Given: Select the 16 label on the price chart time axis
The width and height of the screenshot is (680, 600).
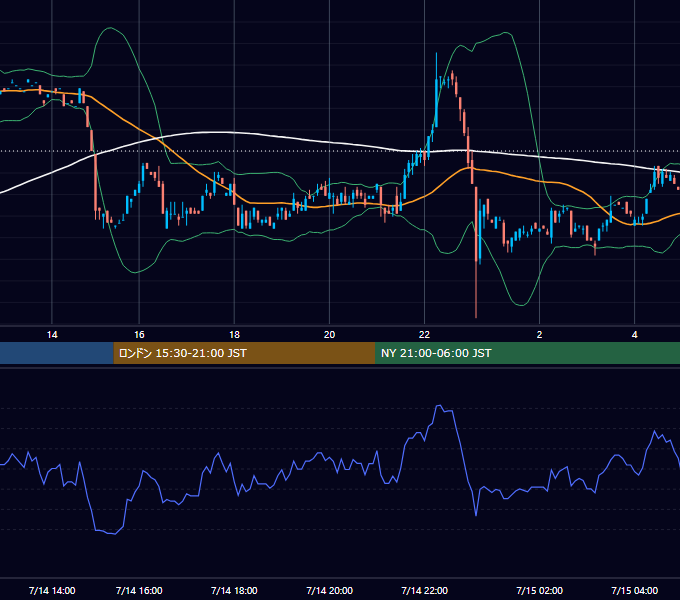Looking at the screenshot, I should pos(139,335).
